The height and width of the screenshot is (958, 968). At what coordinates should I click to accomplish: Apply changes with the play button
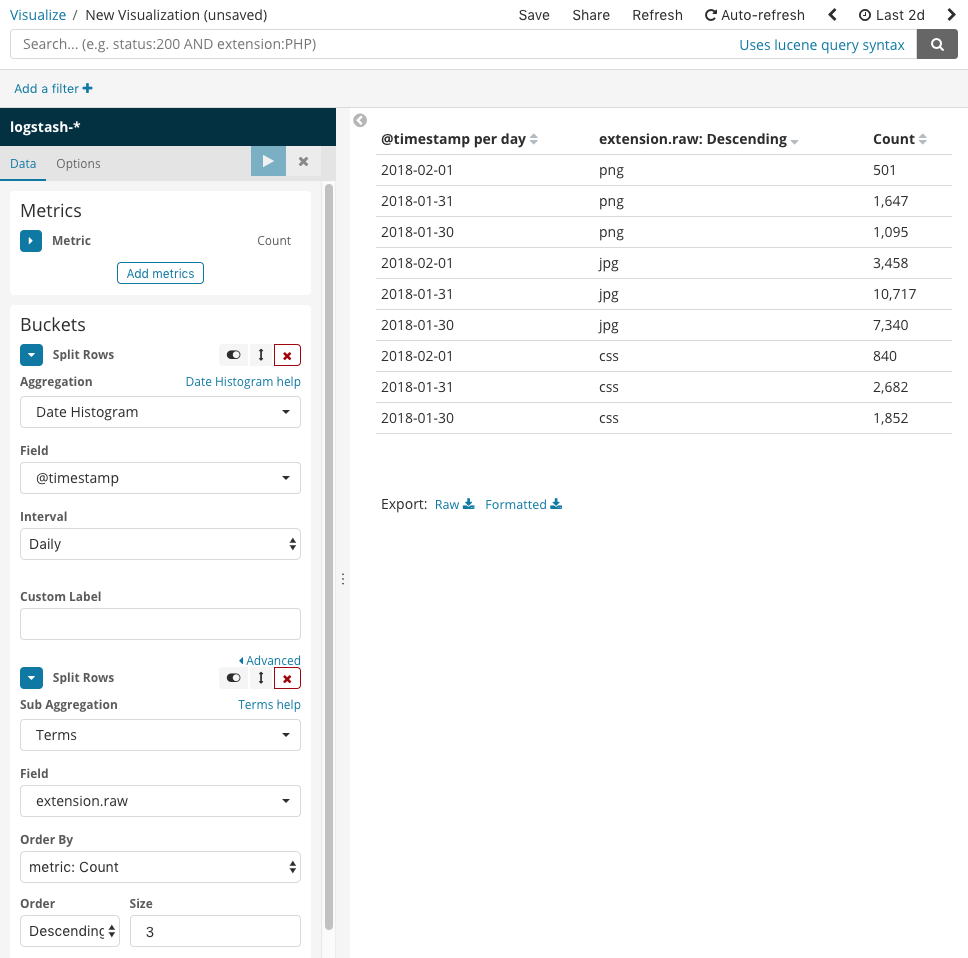coord(268,161)
